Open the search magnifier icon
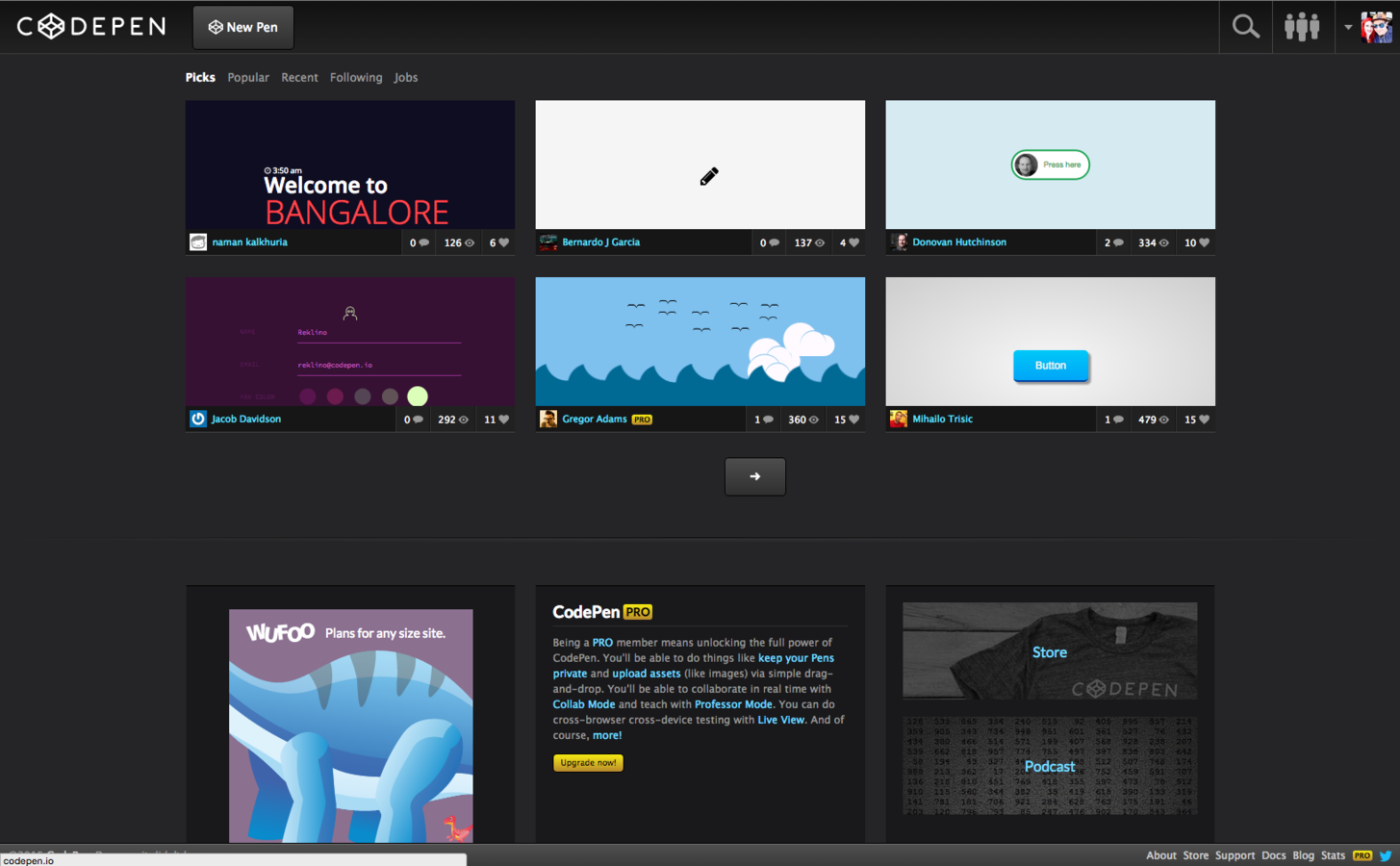Viewport: 1400px width, 866px height. [x=1245, y=27]
